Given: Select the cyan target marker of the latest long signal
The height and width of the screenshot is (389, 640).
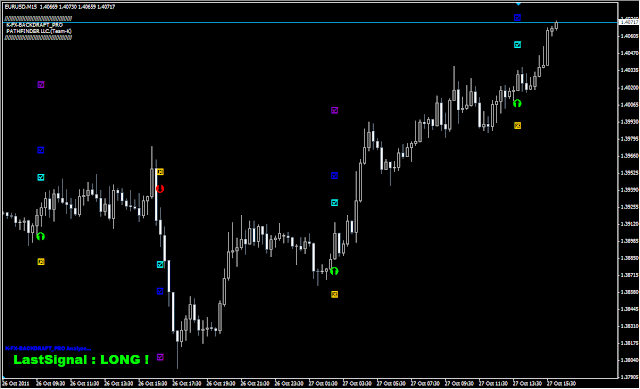Looking at the screenshot, I should point(518,44).
